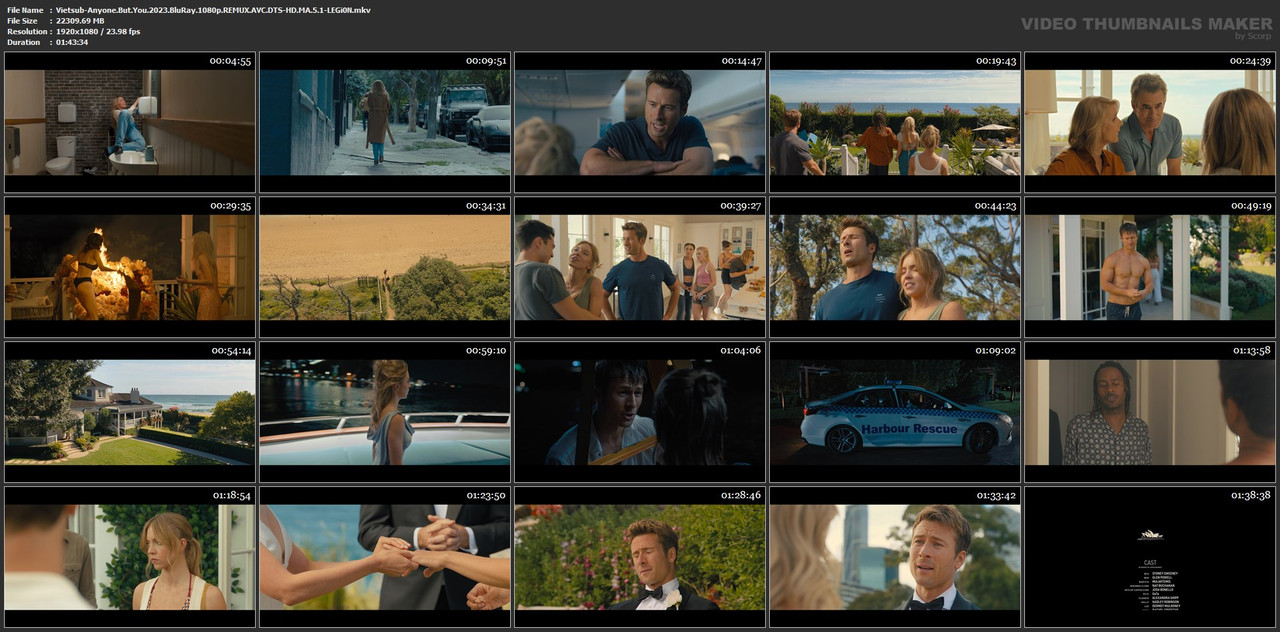Select the thumbnail at 00:24:39
Viewport: 1280px width, 632px height.
tap(1150, 122)
